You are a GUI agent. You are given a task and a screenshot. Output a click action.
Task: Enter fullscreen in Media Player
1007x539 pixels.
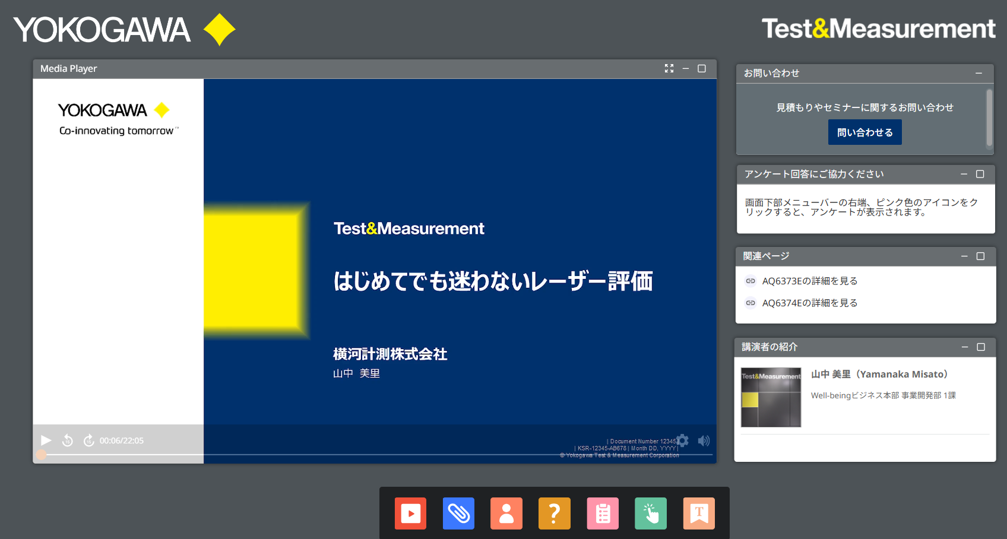pyautogui.click(x=669, y=68)
